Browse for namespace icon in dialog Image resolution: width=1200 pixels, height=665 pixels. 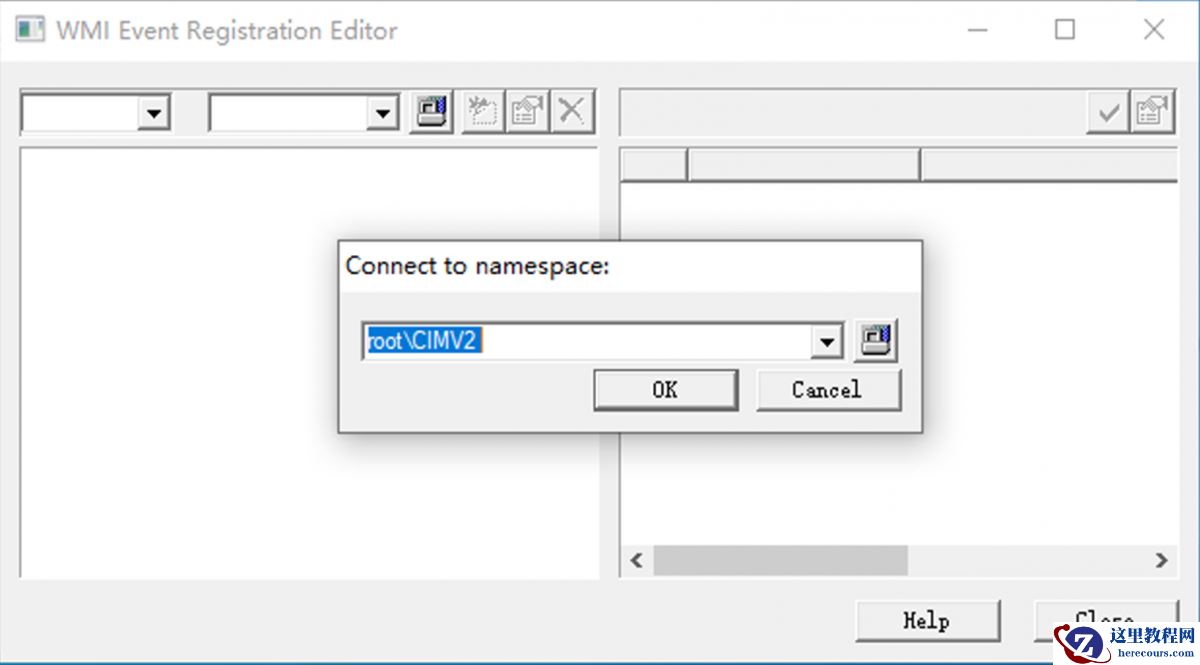(876, 341)
